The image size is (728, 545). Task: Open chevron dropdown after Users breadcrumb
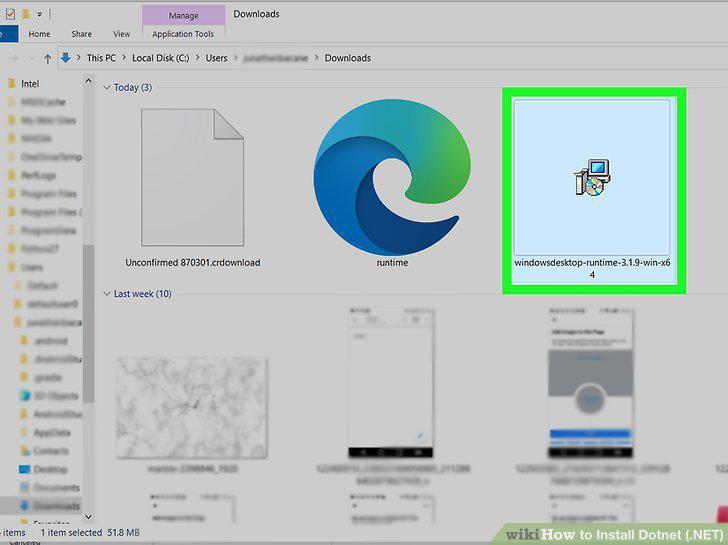(x=235, y=58)
